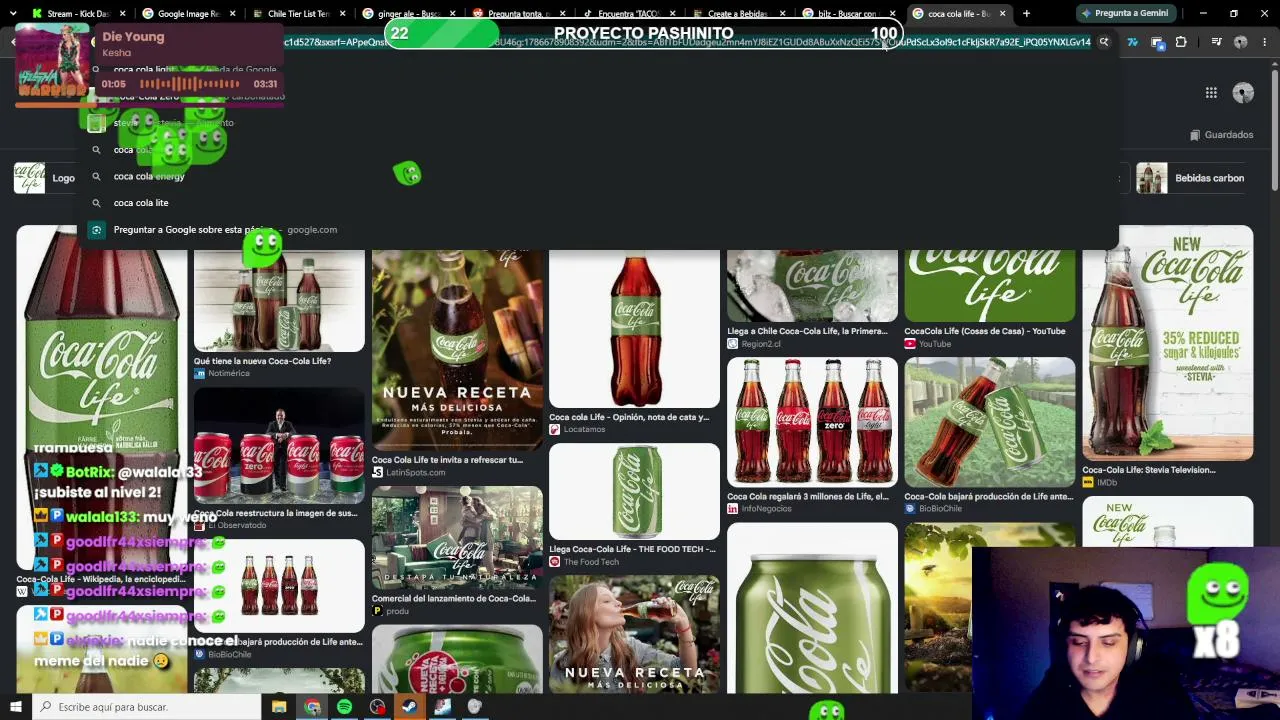Click the LatinSpots.com source icon
The height and width of the screenshot is (720, 1280).
click(x=377, y=473)
